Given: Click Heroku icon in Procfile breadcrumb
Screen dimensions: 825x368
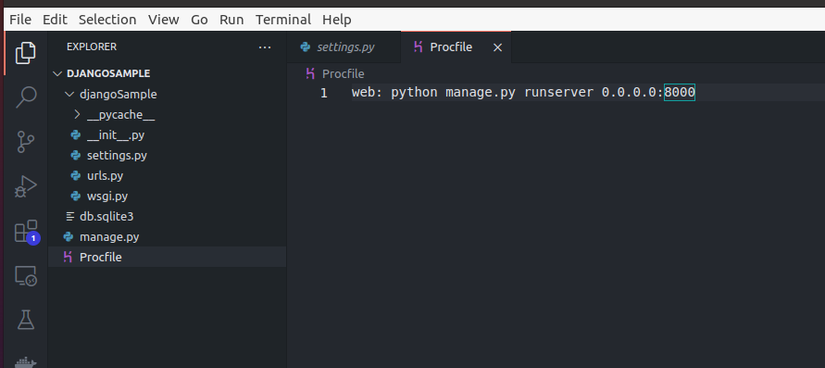Looking at the screenshot, I should (x=310, y=74).
